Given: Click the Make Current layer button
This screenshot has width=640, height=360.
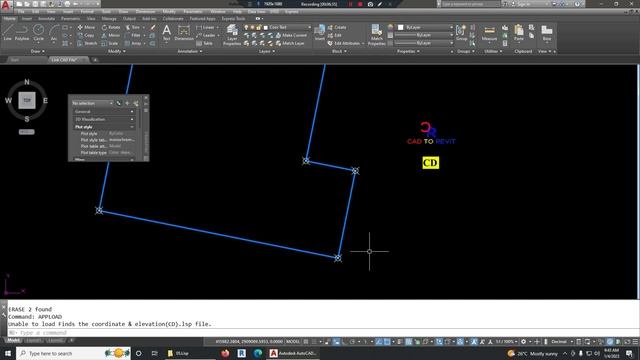Looking at the screenshot, I should tap(291, 36).
